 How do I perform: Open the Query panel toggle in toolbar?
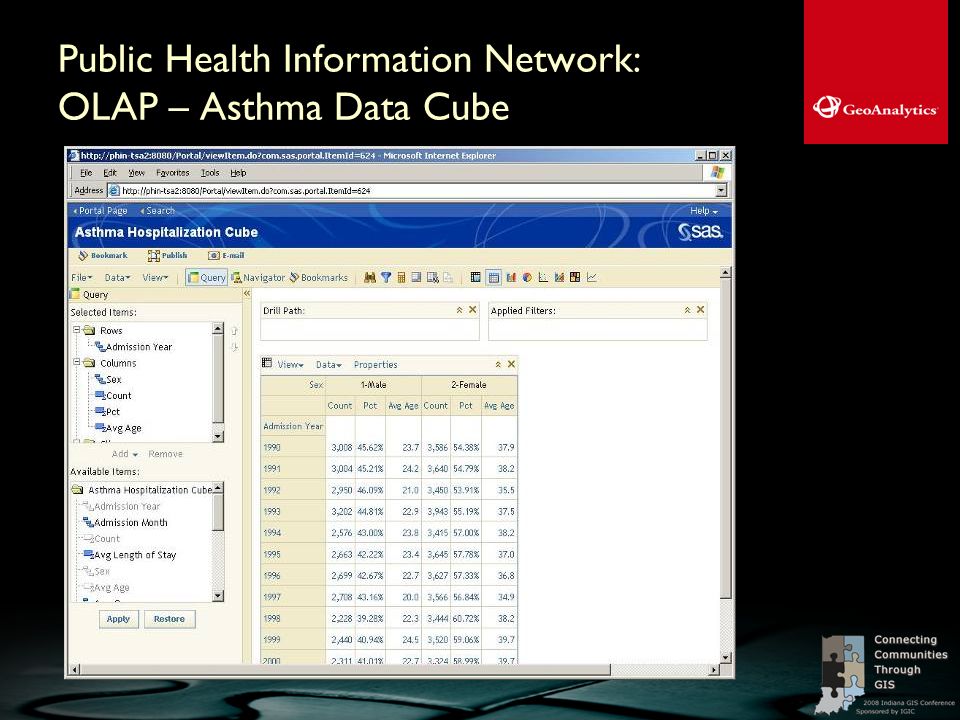(x=206, y=277)
